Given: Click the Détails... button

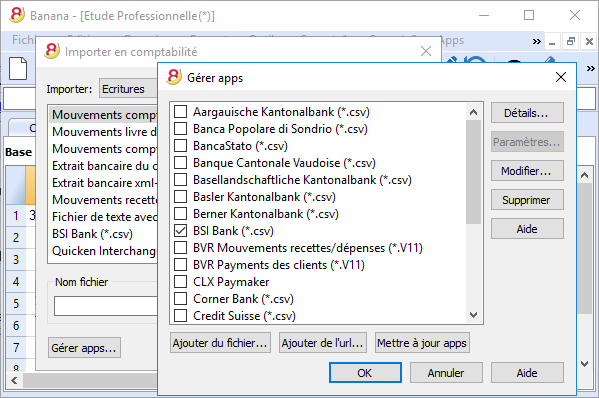Looking at the screenshot, I should click(x=527, y=113).
